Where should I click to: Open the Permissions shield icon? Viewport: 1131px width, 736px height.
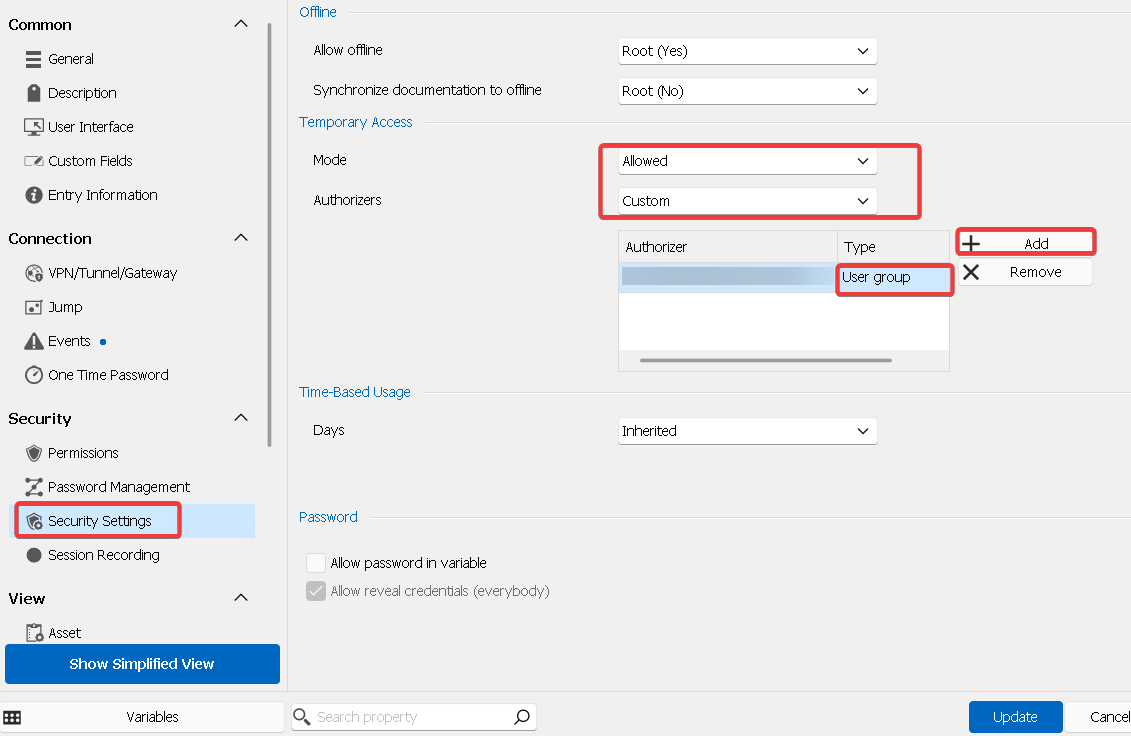33,453
